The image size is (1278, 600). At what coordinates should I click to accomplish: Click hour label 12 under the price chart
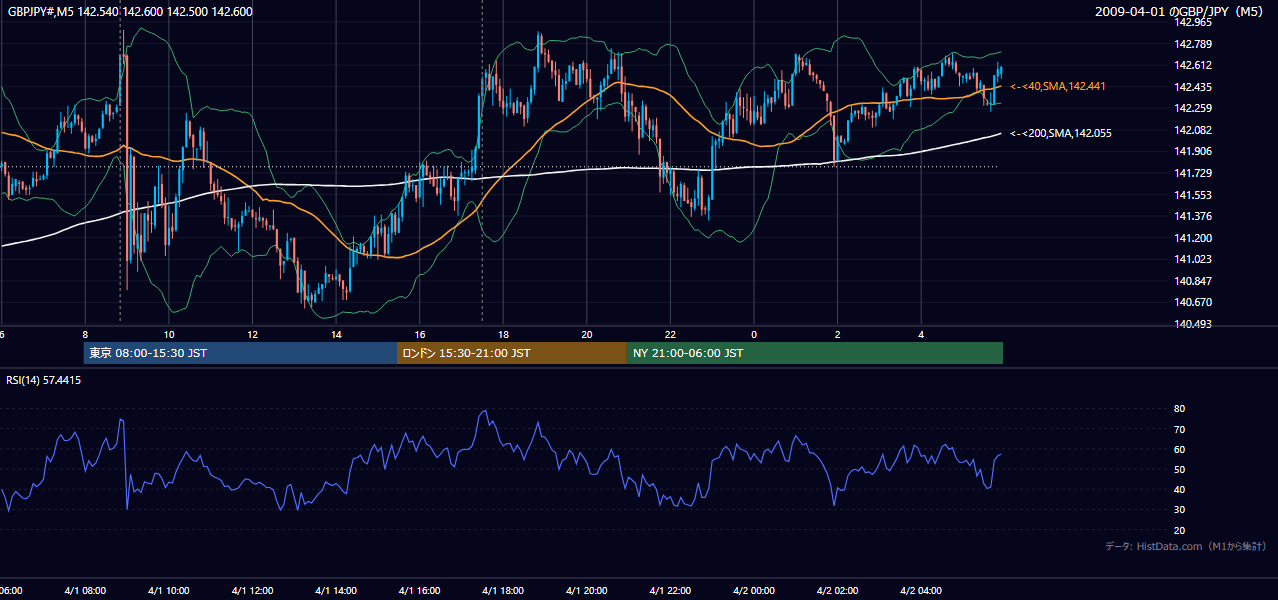(252, 335)
